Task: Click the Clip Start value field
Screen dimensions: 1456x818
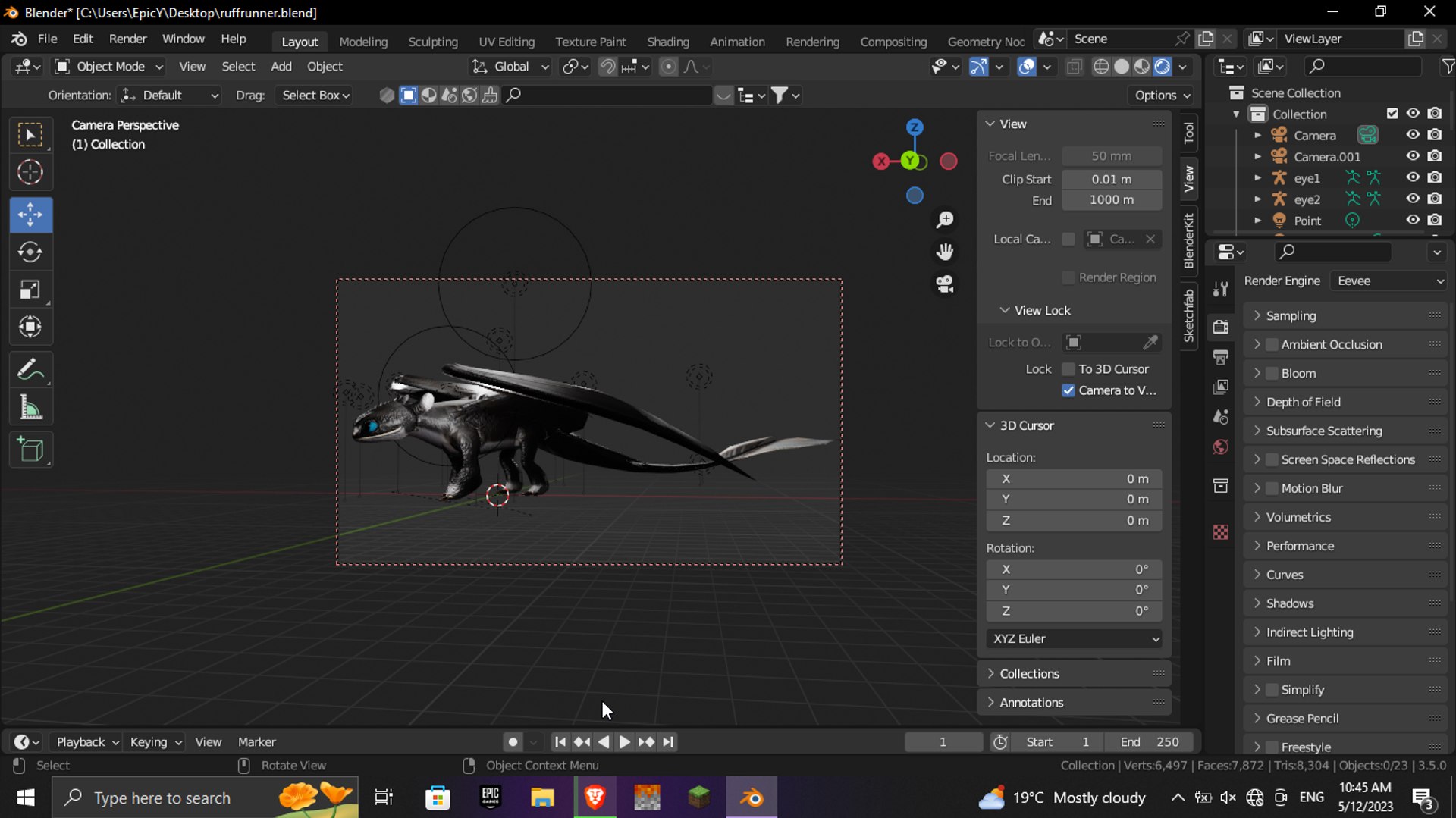Action: (x=1112, y=179)
